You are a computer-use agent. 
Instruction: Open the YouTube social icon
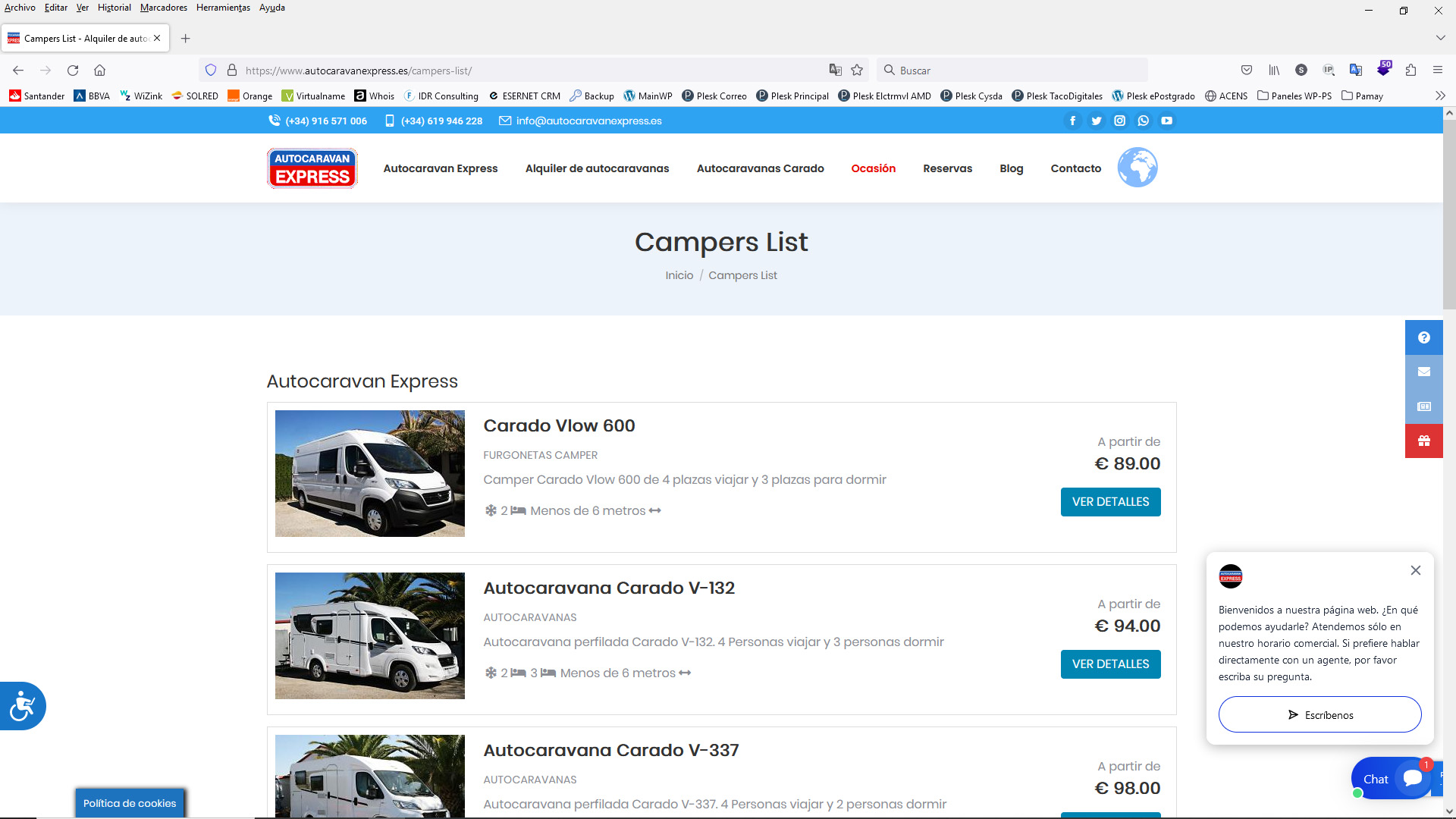point(1166,121)
